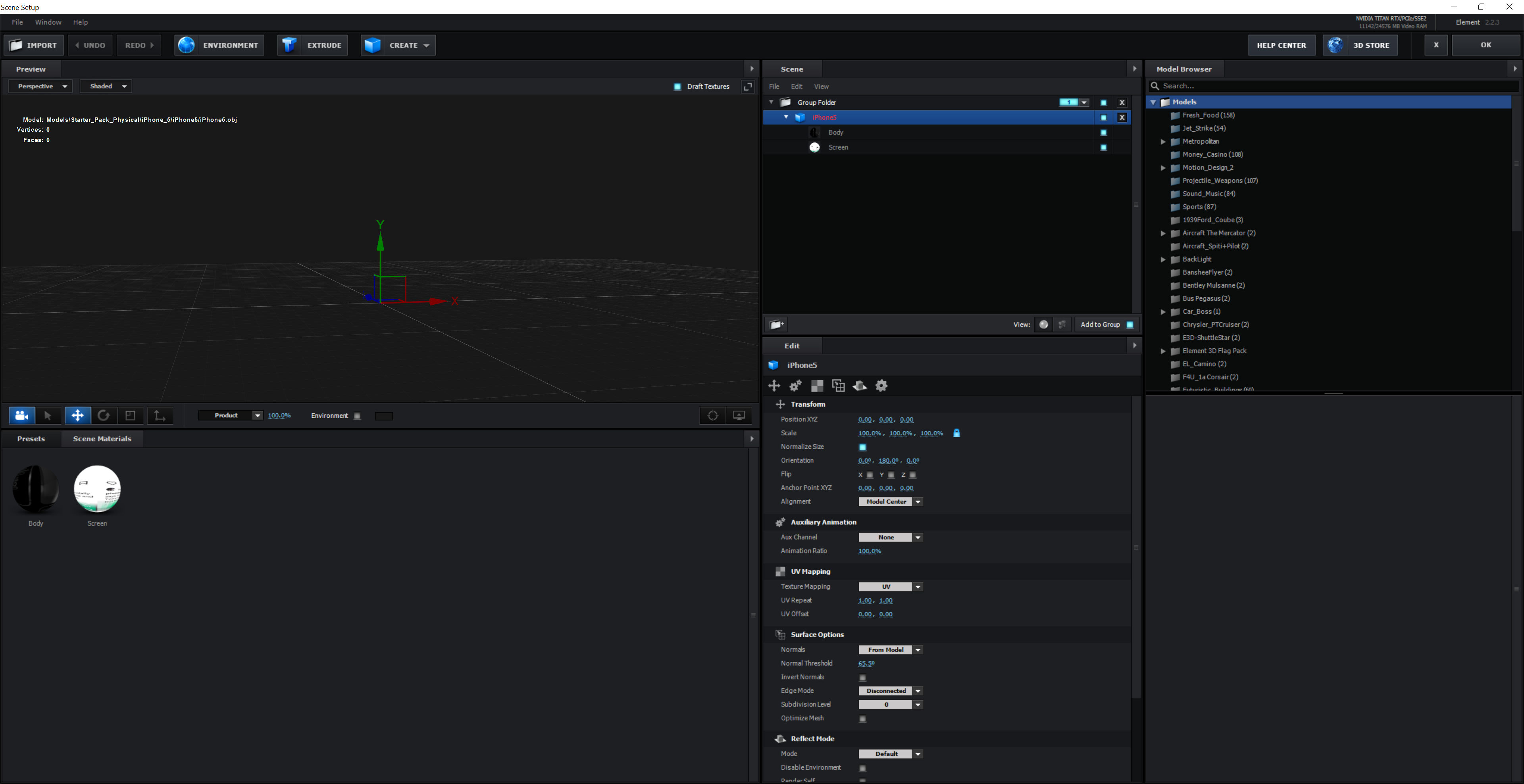Open the Window menu

[x=48, y=22]
